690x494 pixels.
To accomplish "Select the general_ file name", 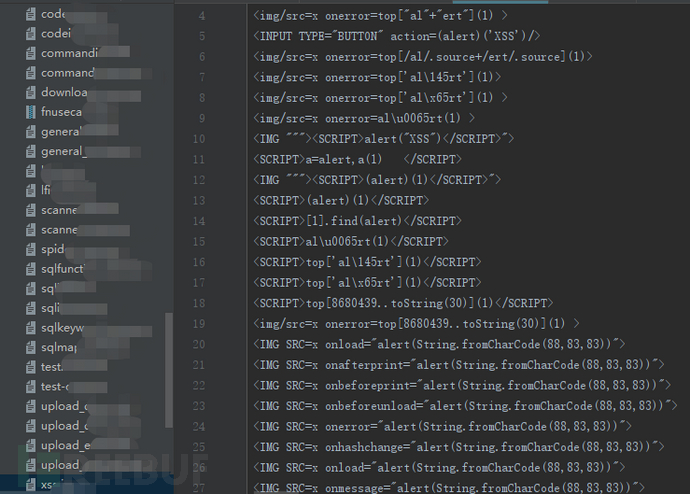I will click(x=64, y=151).
